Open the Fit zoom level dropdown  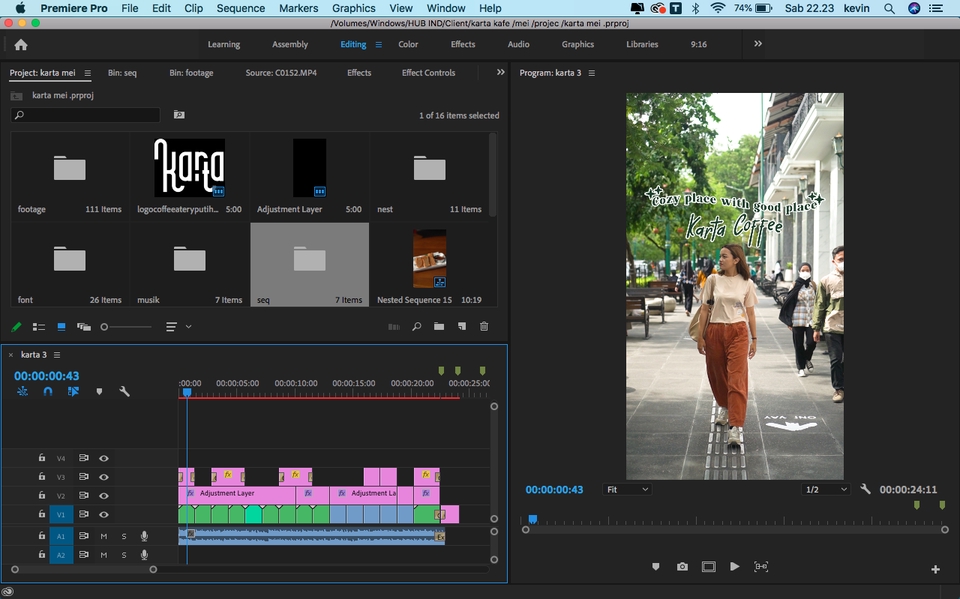[627, 489]
